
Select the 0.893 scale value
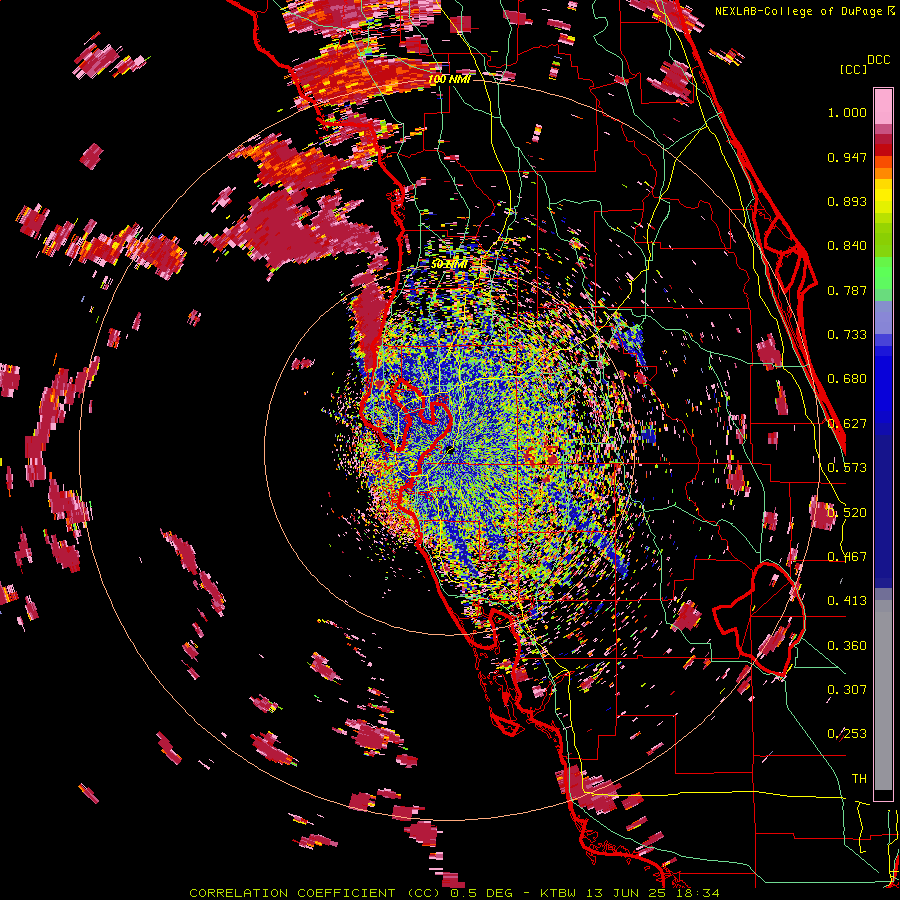[x=847, y=201]
